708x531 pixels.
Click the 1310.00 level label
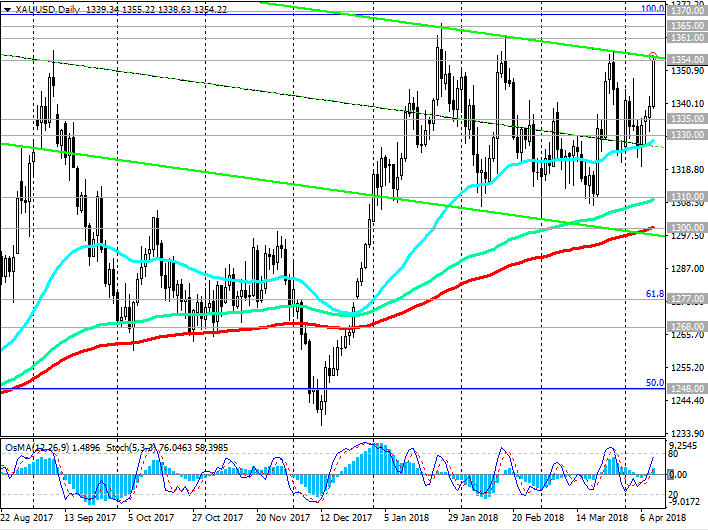pyautogui.click(x=687, y=196)
